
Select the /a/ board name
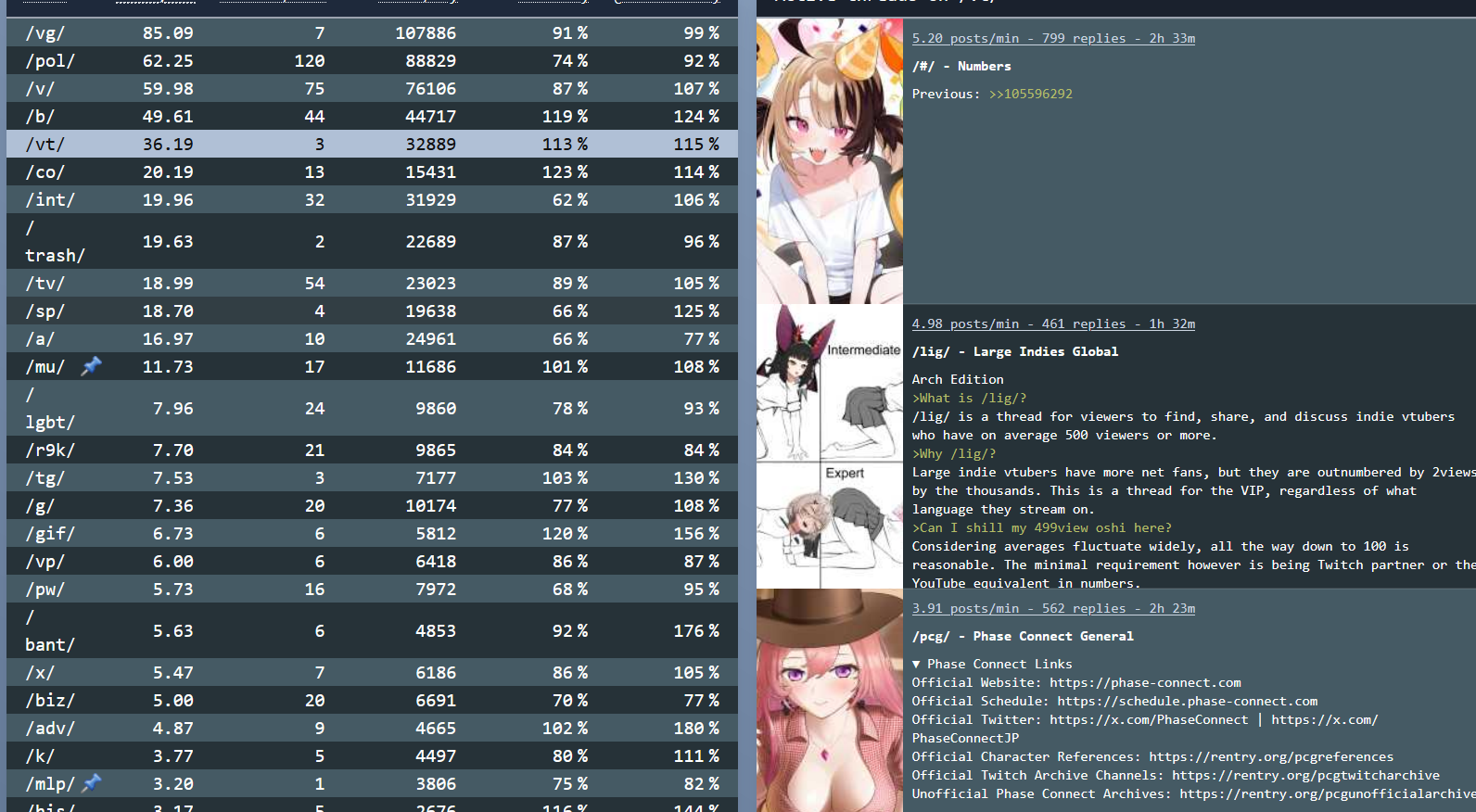click(x=40, y=338)
